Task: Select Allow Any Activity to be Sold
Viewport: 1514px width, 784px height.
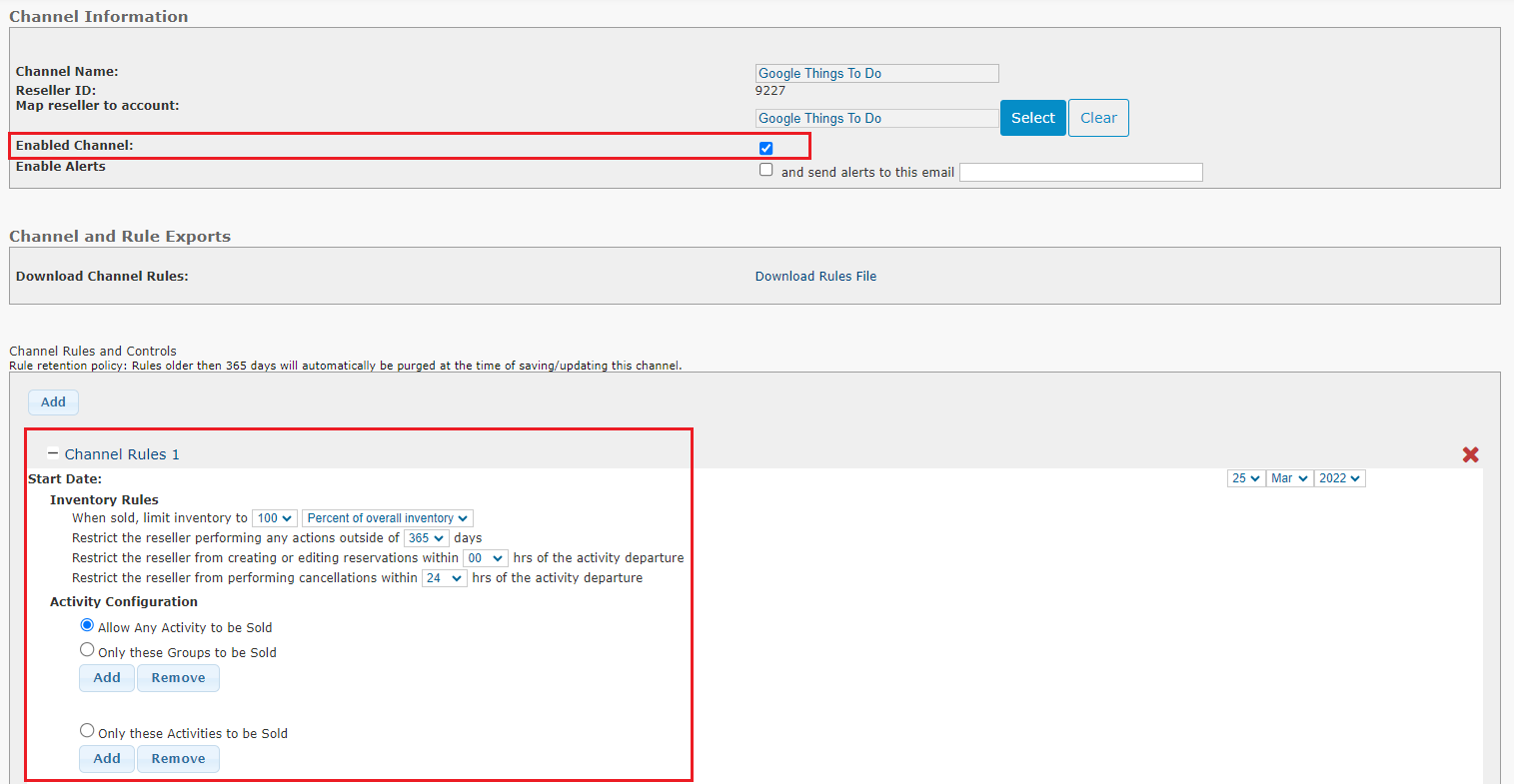Action: pyautogui.click(x=87, y=624)
